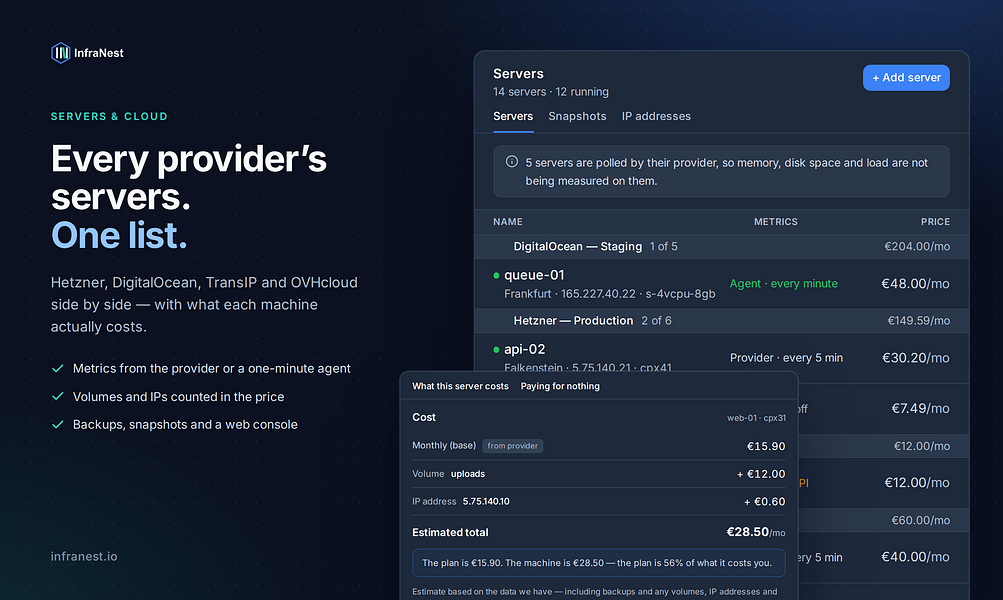Screen dimensions: 1003x600
Task: Click the checkmark beside one-minute agent metrics
Action: point(58,368)
